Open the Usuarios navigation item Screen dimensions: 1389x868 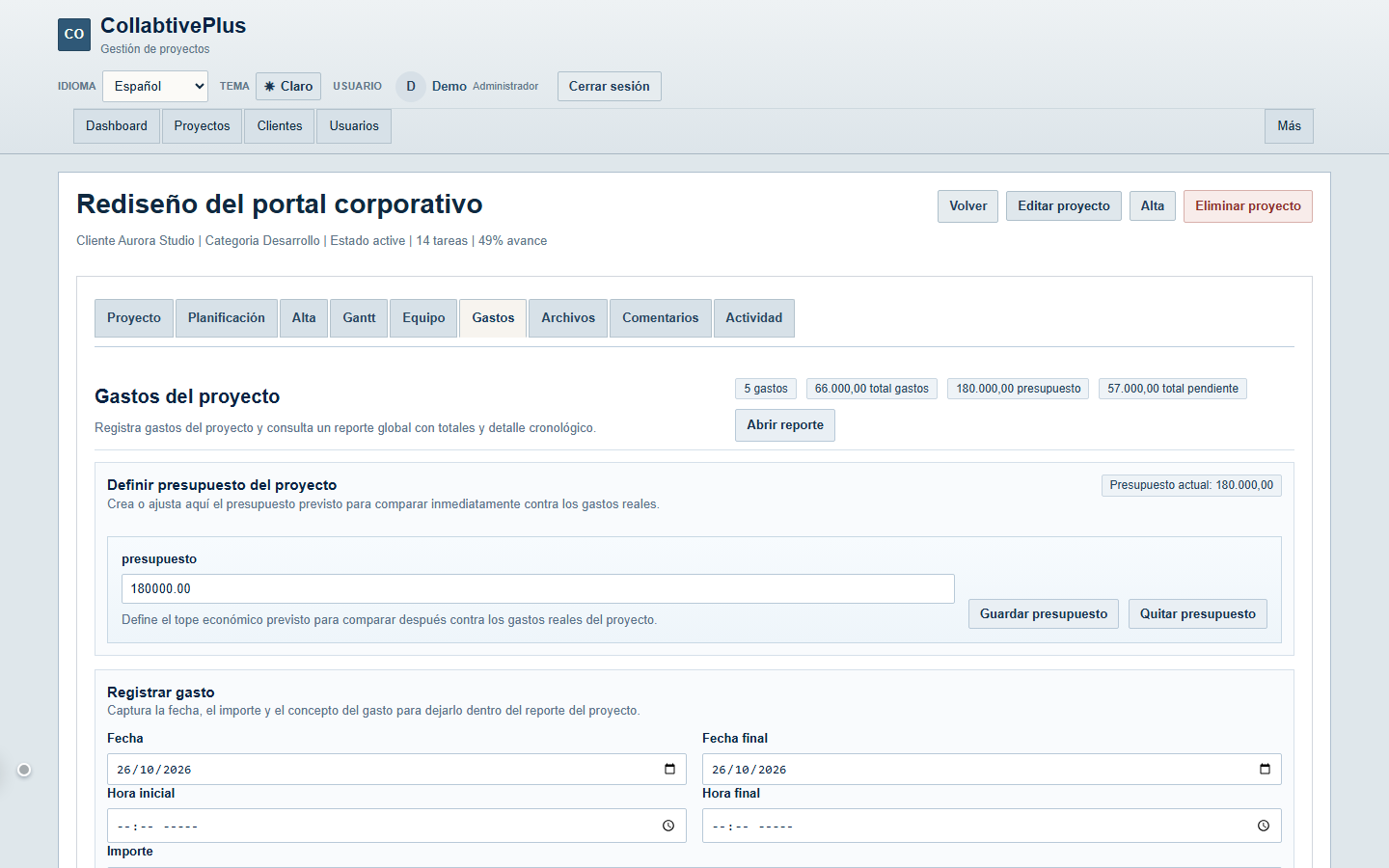354,126
